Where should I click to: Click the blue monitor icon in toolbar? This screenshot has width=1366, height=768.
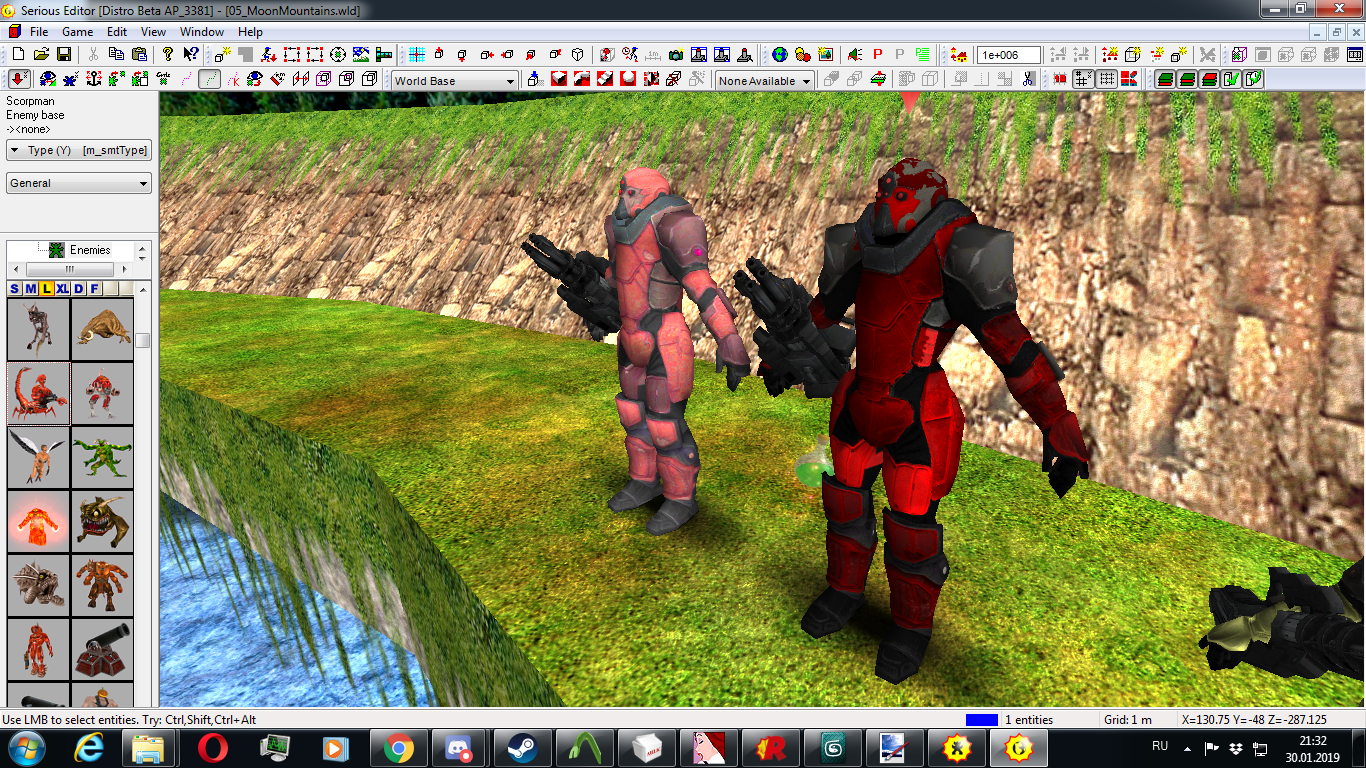click(x=1355, y=54)
